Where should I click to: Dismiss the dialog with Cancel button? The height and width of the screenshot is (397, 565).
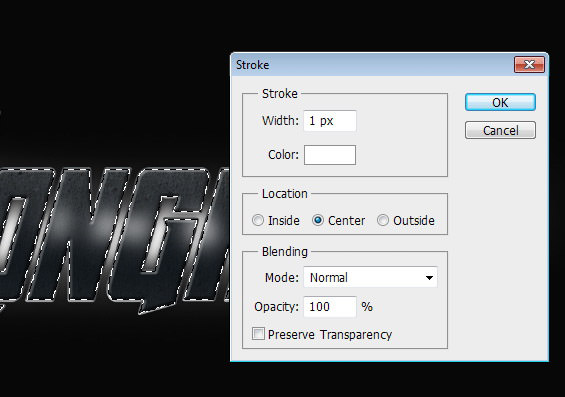pyautogui.click(x=500, y=130)
